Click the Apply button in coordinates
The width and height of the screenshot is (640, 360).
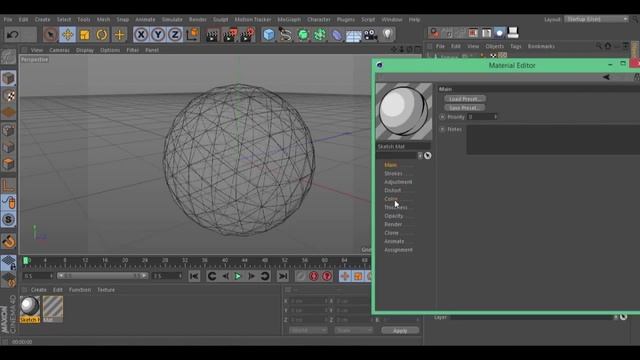click(400, 331)
